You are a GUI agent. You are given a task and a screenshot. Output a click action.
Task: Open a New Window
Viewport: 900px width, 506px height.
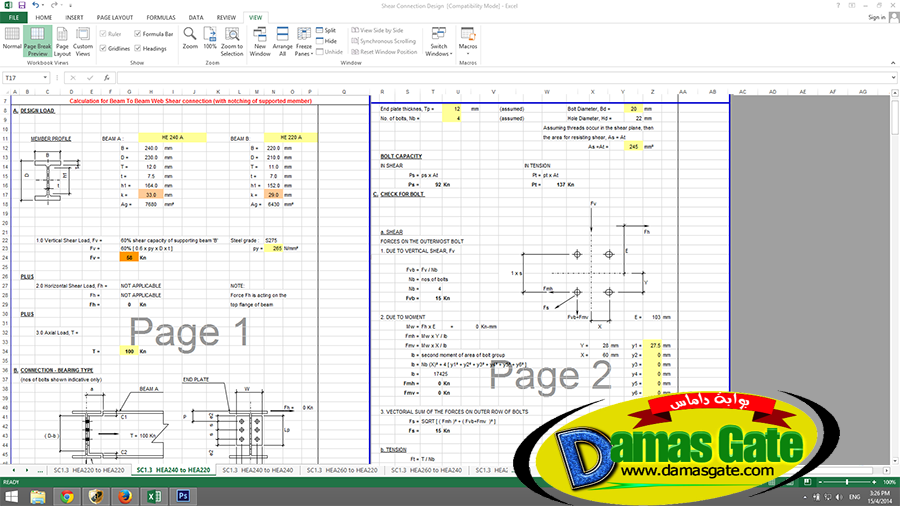(259, 40)
